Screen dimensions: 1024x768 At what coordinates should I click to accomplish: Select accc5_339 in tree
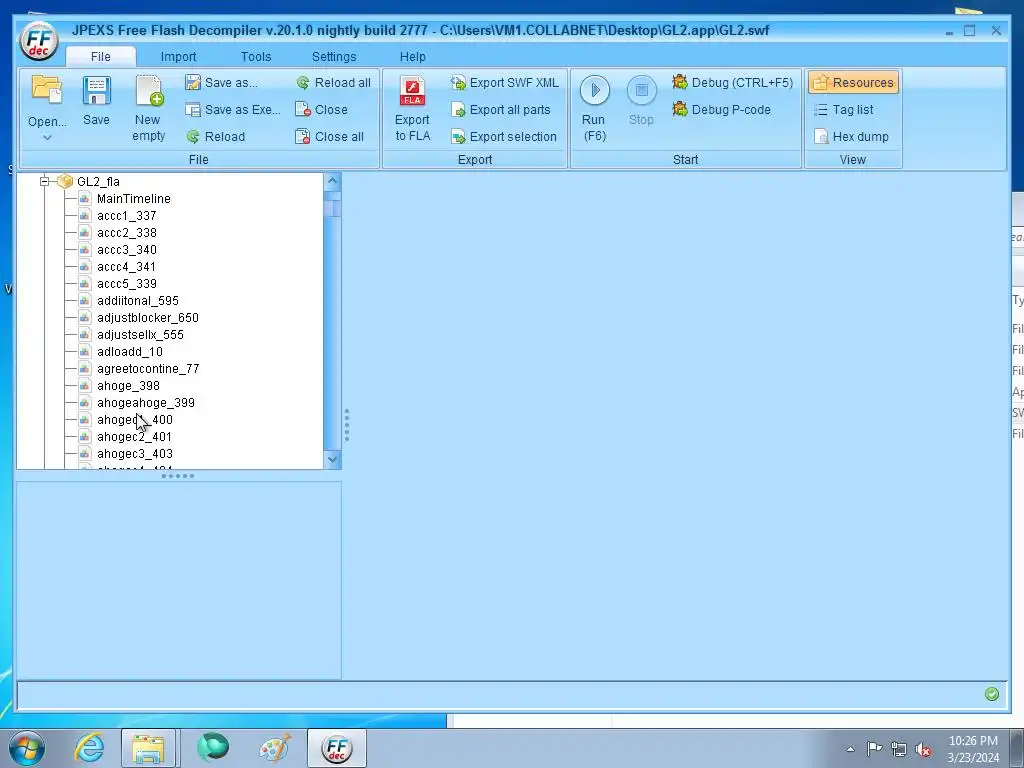tap(127, 283)
